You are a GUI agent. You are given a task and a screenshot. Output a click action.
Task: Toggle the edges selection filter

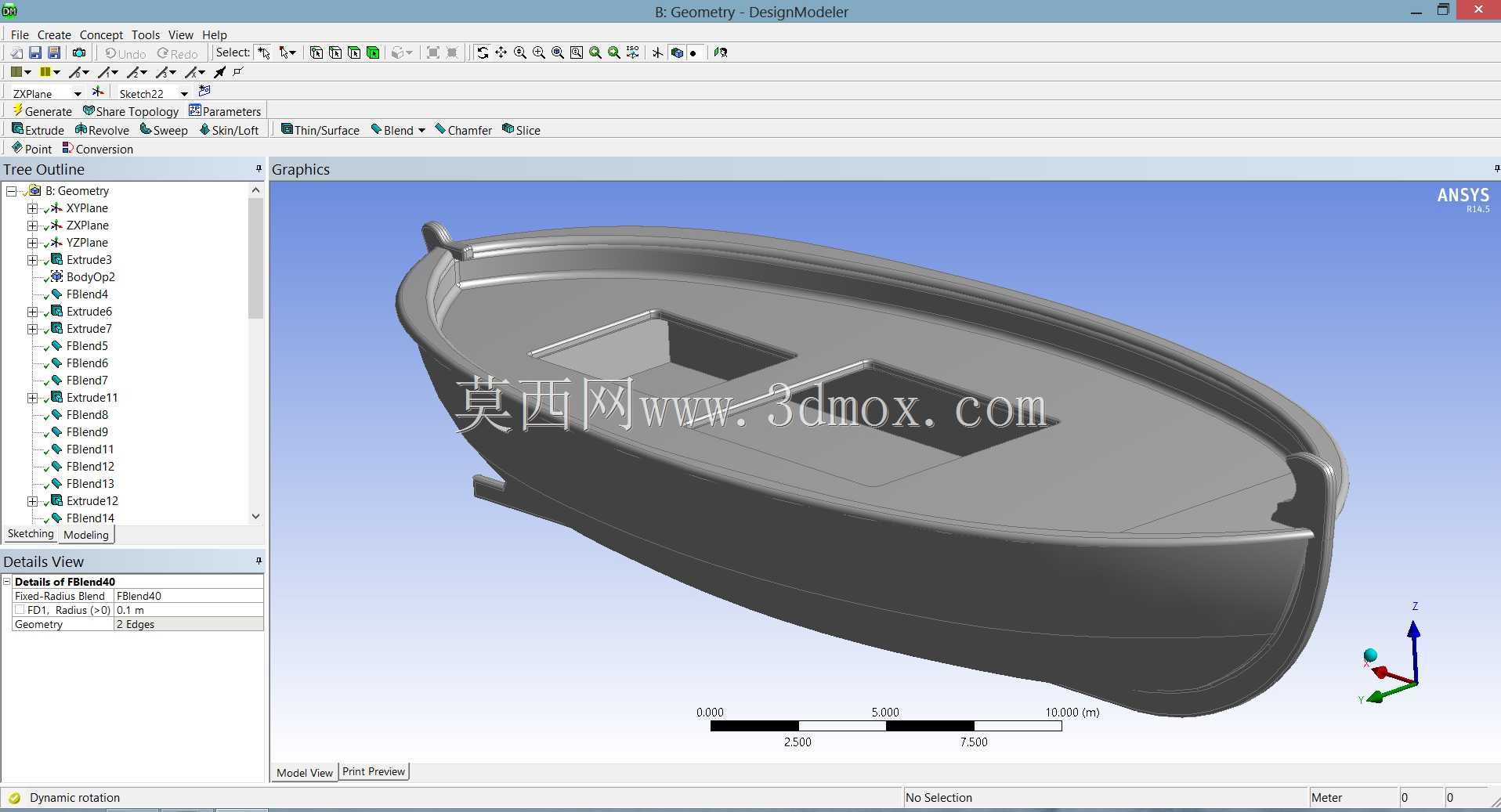click(x=335, y=52)
